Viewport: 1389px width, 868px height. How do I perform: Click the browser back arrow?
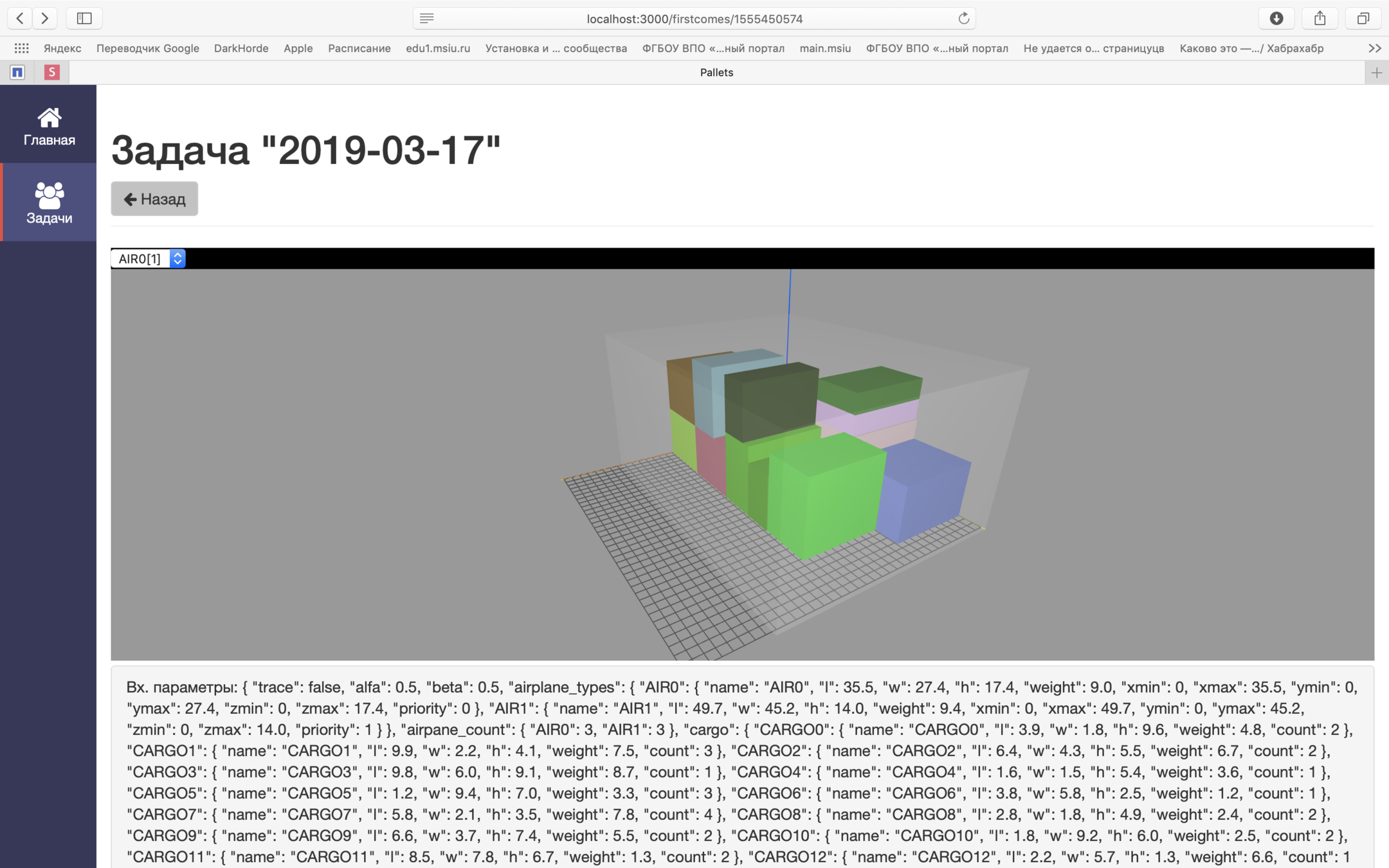coord(20,18)
